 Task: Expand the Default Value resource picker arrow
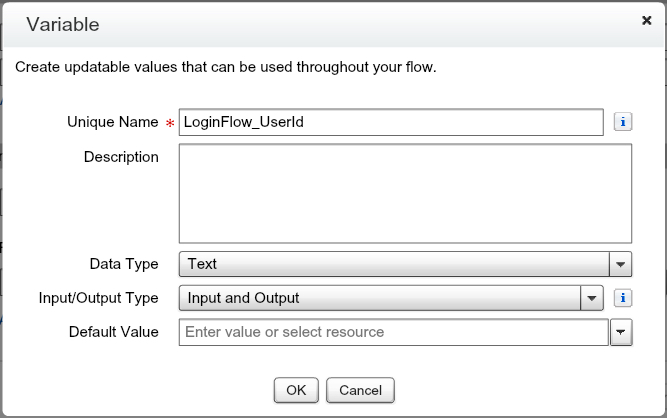click(621, 332)
